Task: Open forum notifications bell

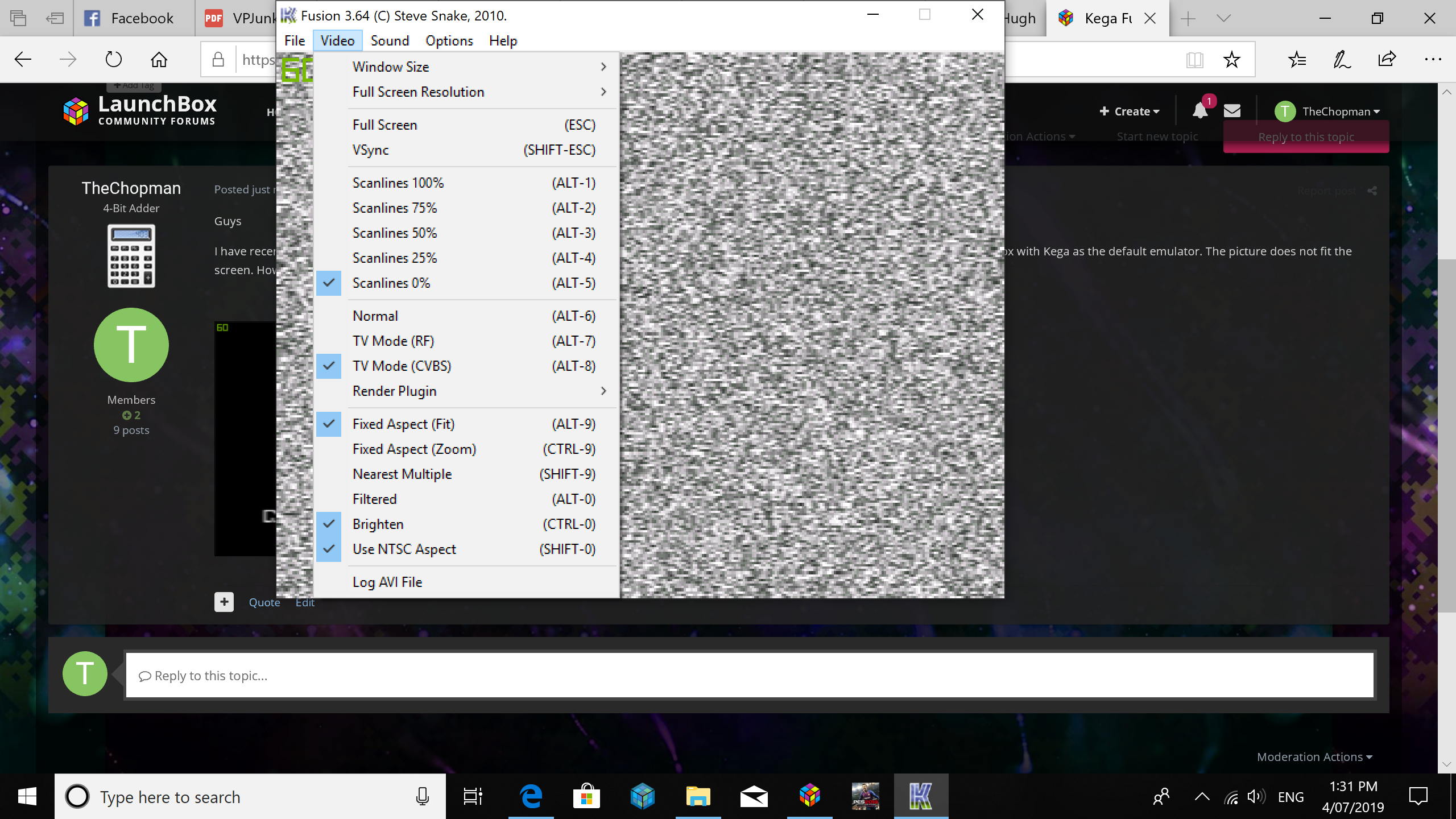Action: click(x=1200, y=110)
